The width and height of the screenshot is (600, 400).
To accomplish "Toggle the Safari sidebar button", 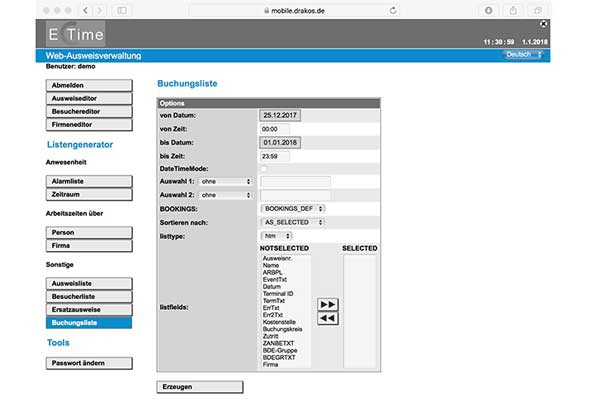I will [x=123, y=9].
